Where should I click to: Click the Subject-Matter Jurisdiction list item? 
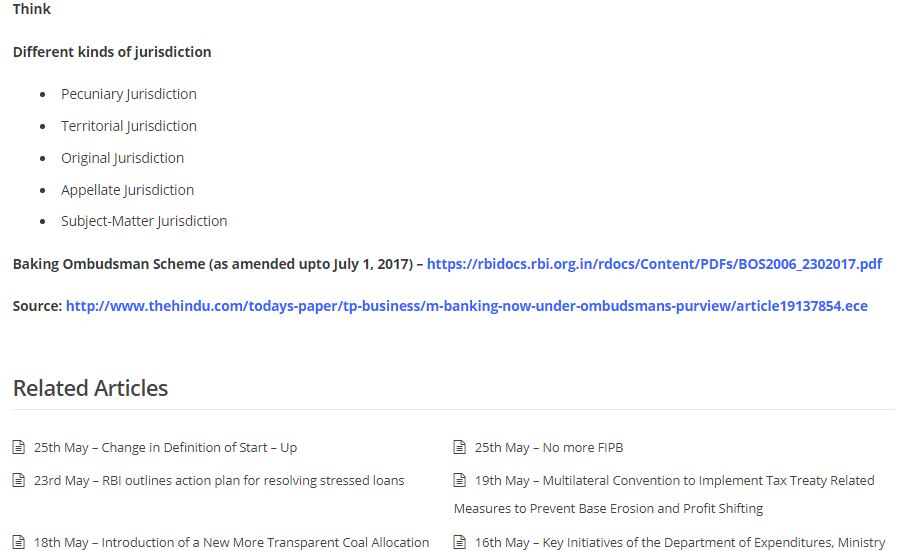tap(144, 221)
